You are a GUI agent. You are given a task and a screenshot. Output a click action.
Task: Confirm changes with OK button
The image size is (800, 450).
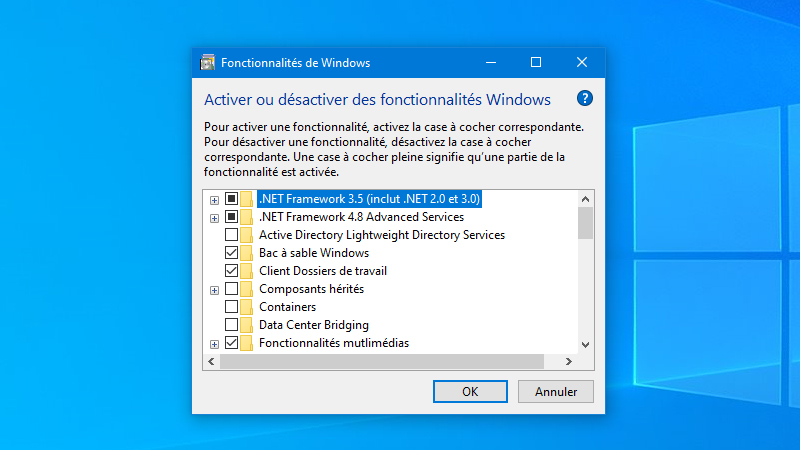[x=470, y=391]
